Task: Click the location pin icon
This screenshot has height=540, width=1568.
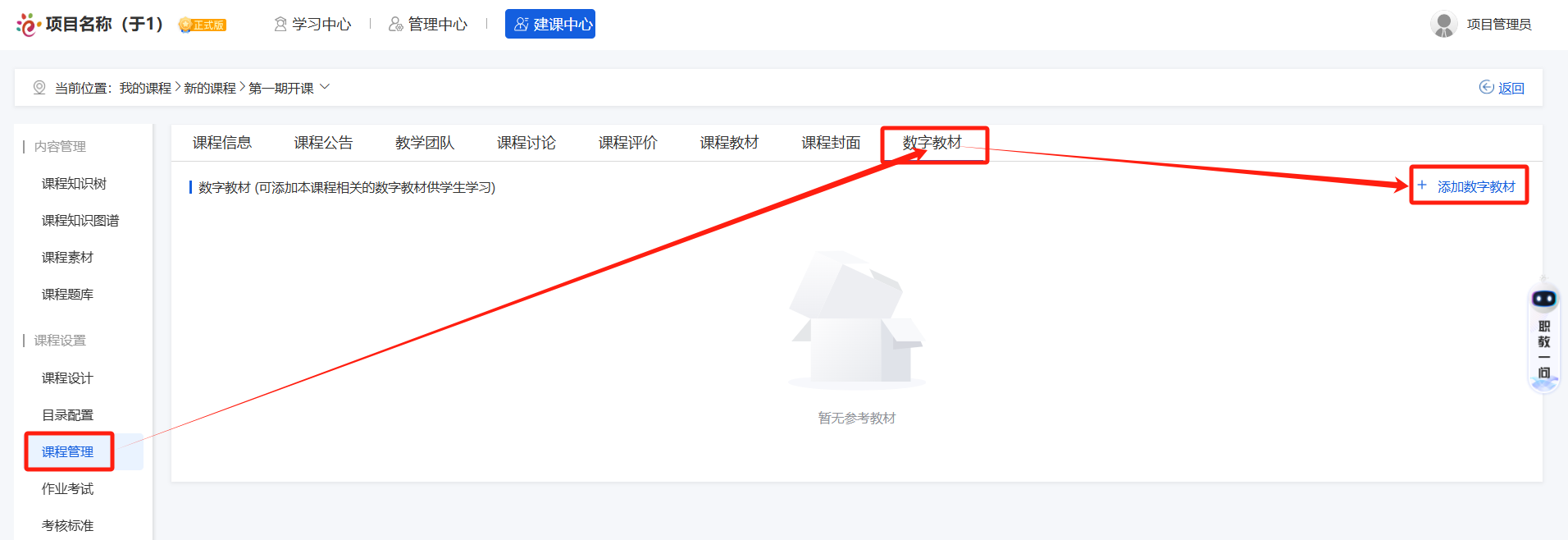Action: point(39,88)
